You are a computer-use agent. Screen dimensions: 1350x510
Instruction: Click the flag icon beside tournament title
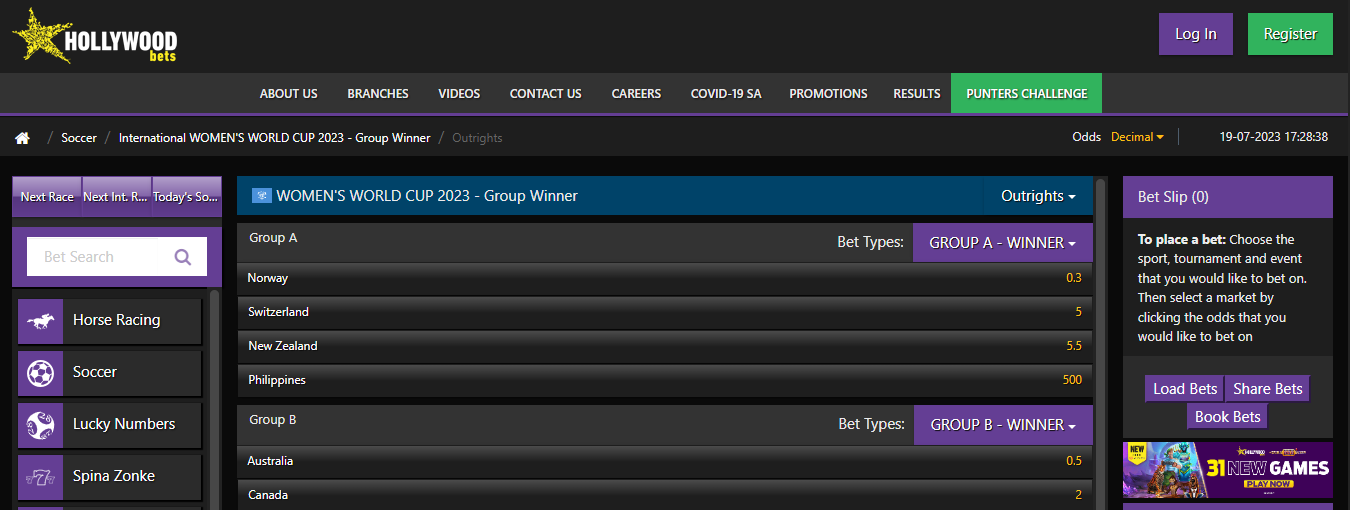click(x=262, y=196)
